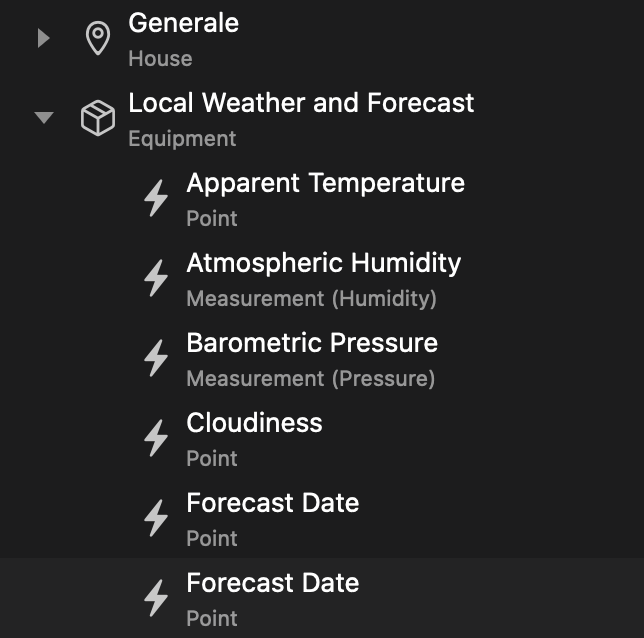644x638 pixels.
Task: Click the location pin icon beside Generale
Action: [97, 39]
